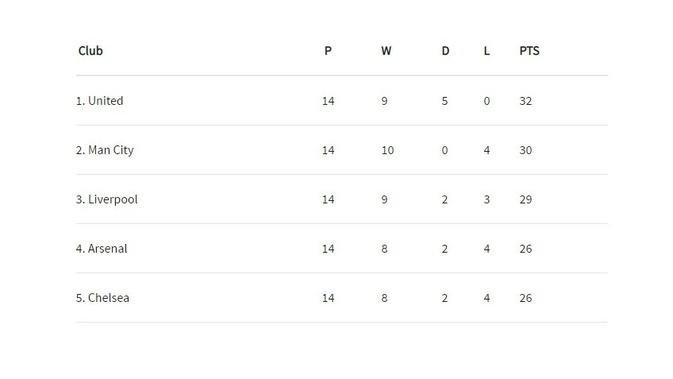673x379 pixels.
Task: Open the 4. Arsenal club entry
Action: pyautogui.click(x=102, y=249)
